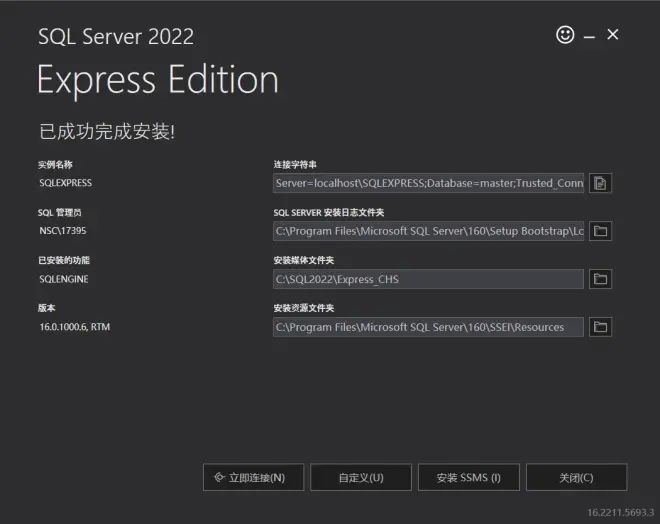Select the Setup Bootstrap log path field

click(428, 231)
